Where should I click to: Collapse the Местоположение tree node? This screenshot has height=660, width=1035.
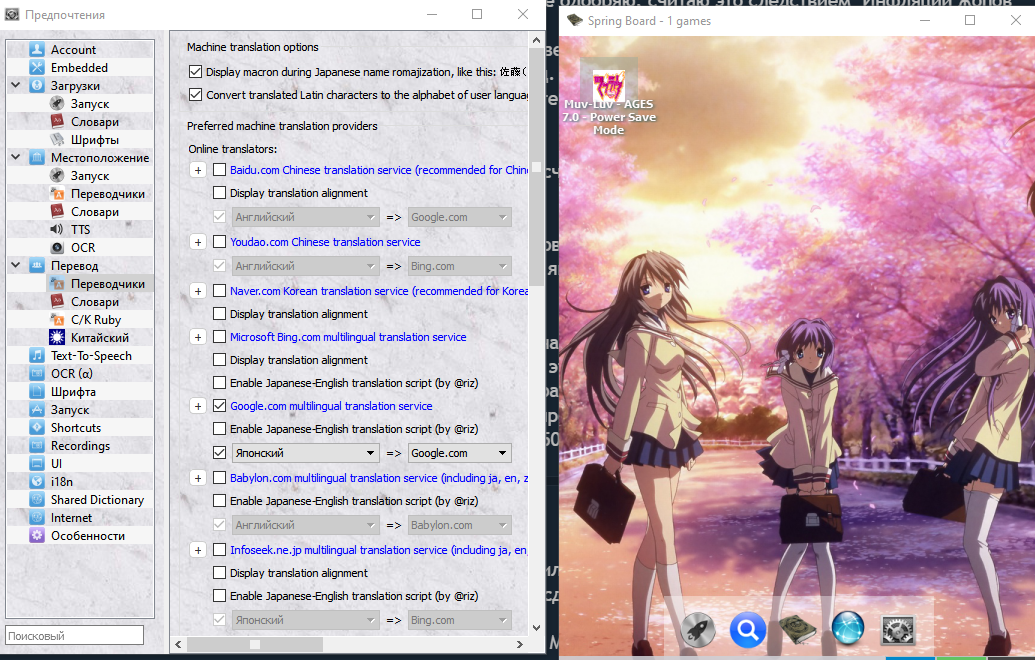(16, 157)
